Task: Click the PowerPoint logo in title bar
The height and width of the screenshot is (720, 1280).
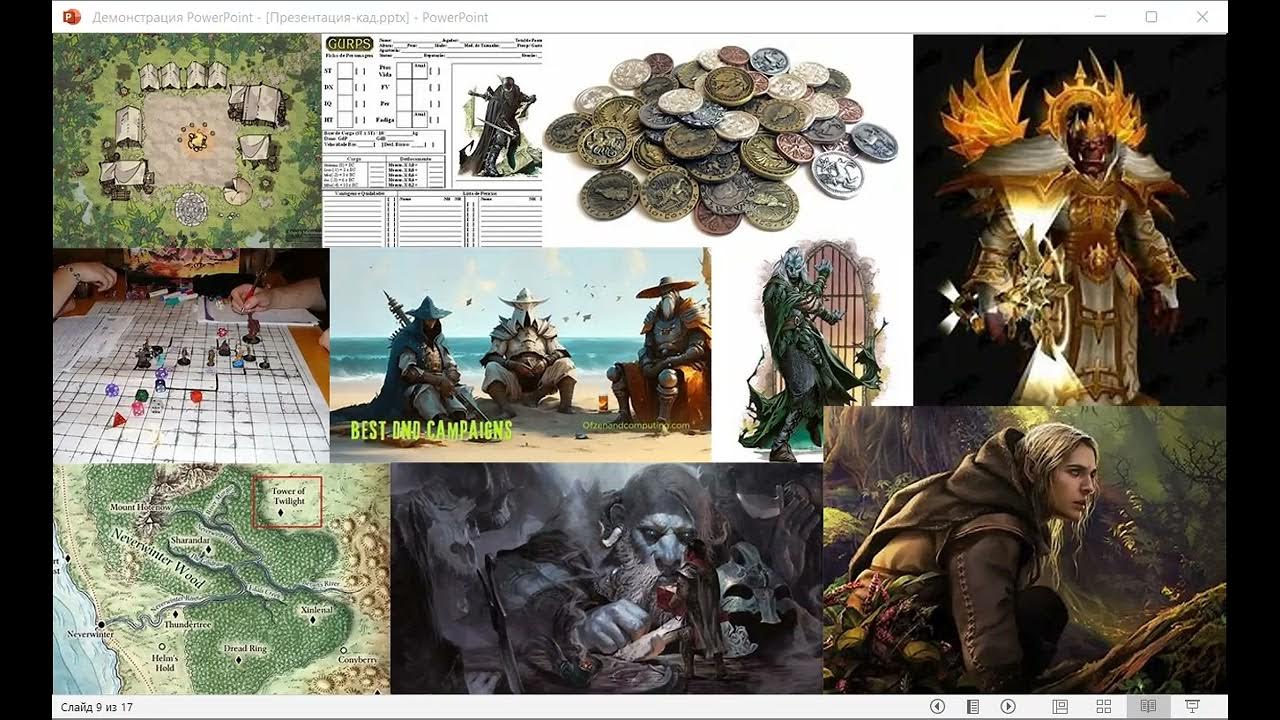Action: click(x=71, y=17)
